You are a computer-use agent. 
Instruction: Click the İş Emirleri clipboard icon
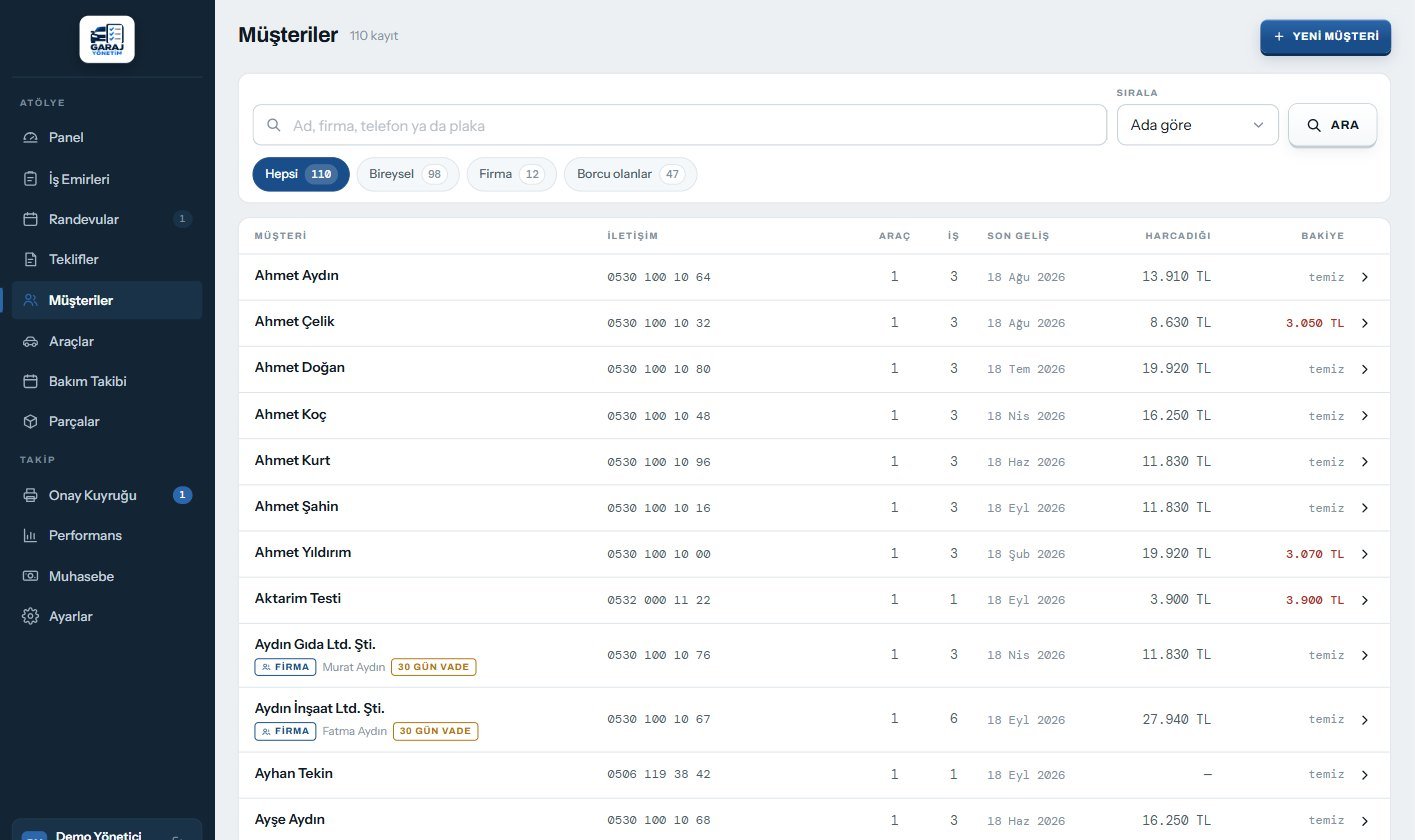(x=30, y=179)
